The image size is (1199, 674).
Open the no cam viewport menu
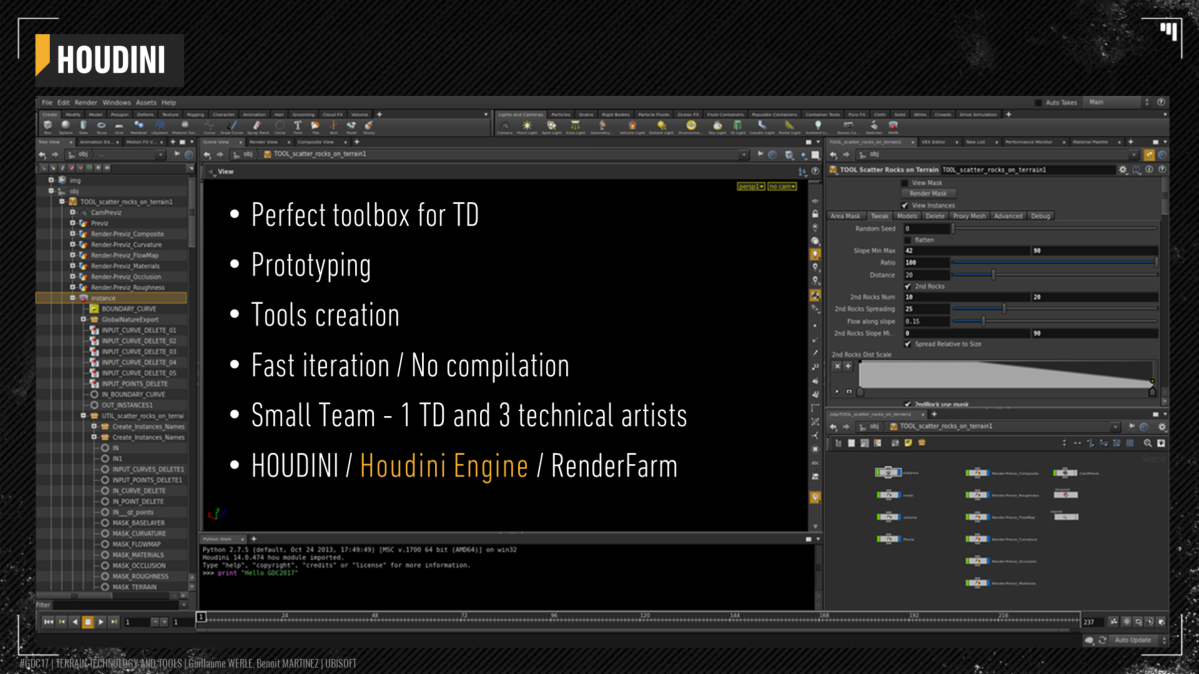click(x=782, y=186)
